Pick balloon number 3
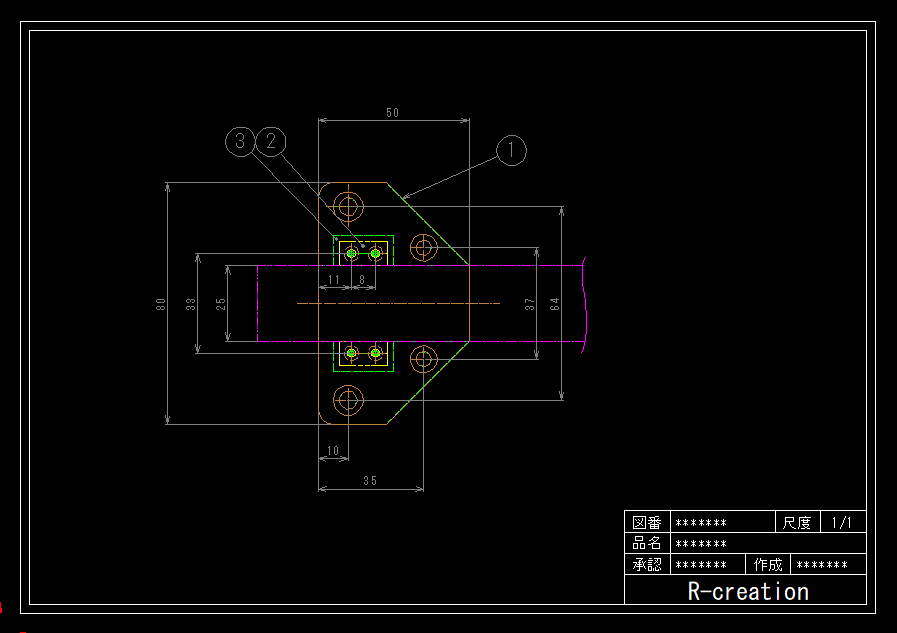 pos(240,141)
